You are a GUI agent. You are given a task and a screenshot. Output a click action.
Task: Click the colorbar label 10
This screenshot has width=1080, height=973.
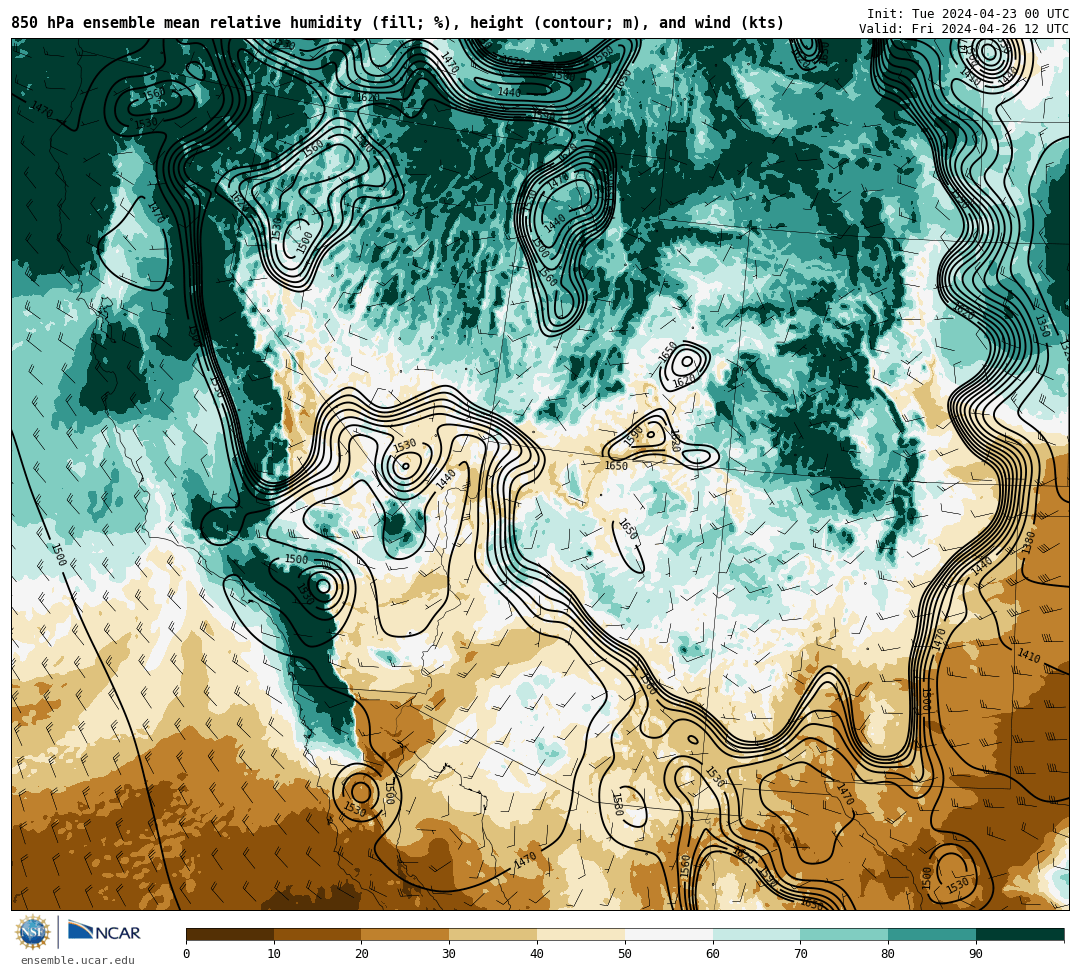click(x=274, y=954)
